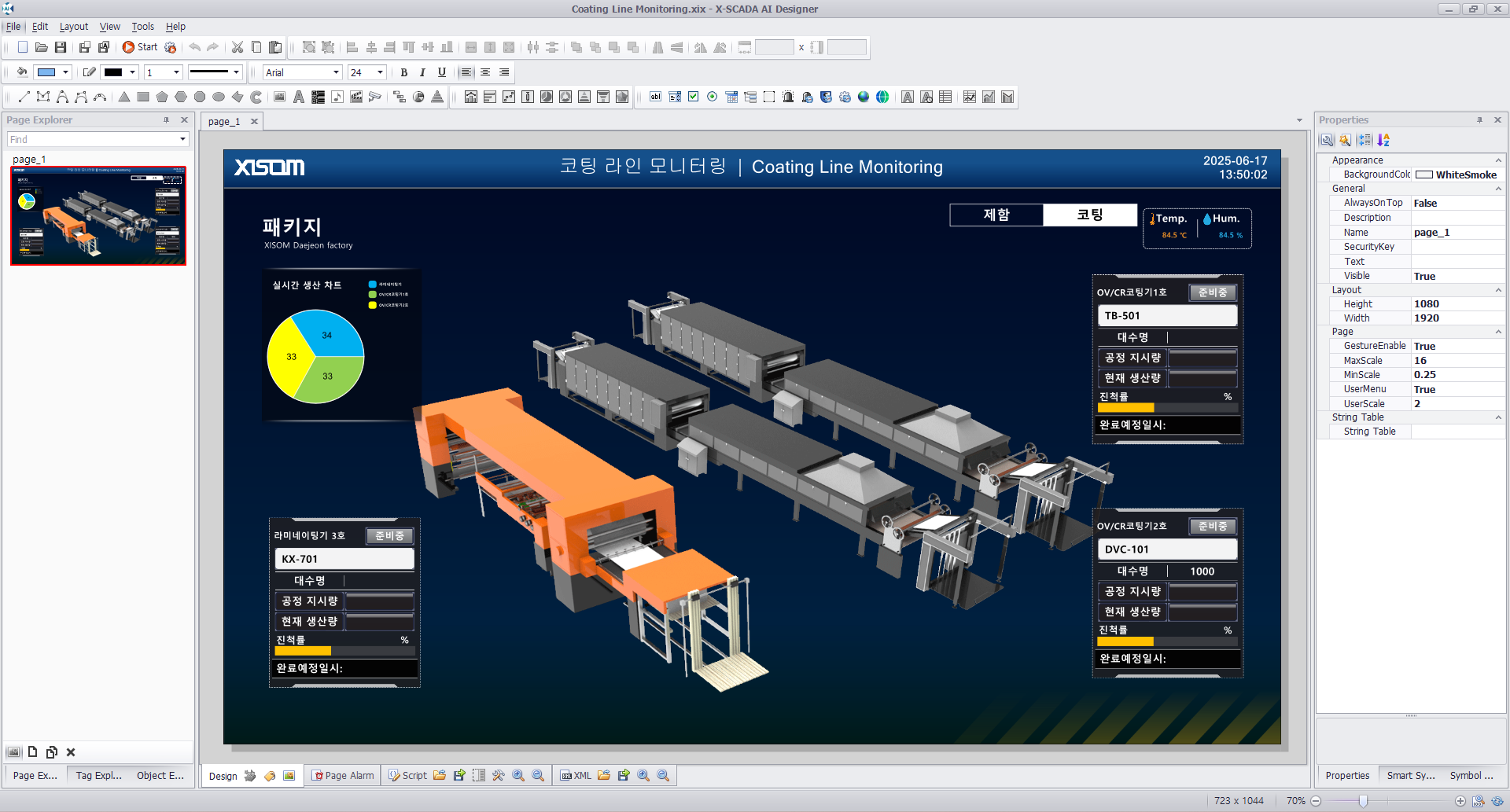Select the pentagon shape tool
Viewport: 1510px width, 812px height.
coord(162,97)
